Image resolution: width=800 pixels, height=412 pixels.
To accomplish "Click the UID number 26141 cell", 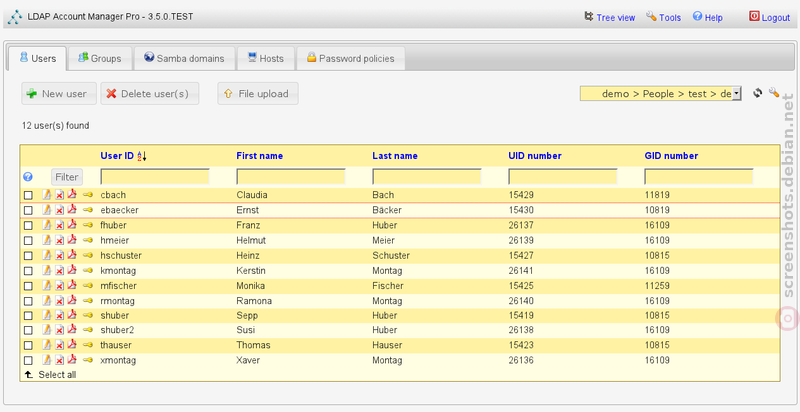I will pyautogui.click(x=521, y=270).
